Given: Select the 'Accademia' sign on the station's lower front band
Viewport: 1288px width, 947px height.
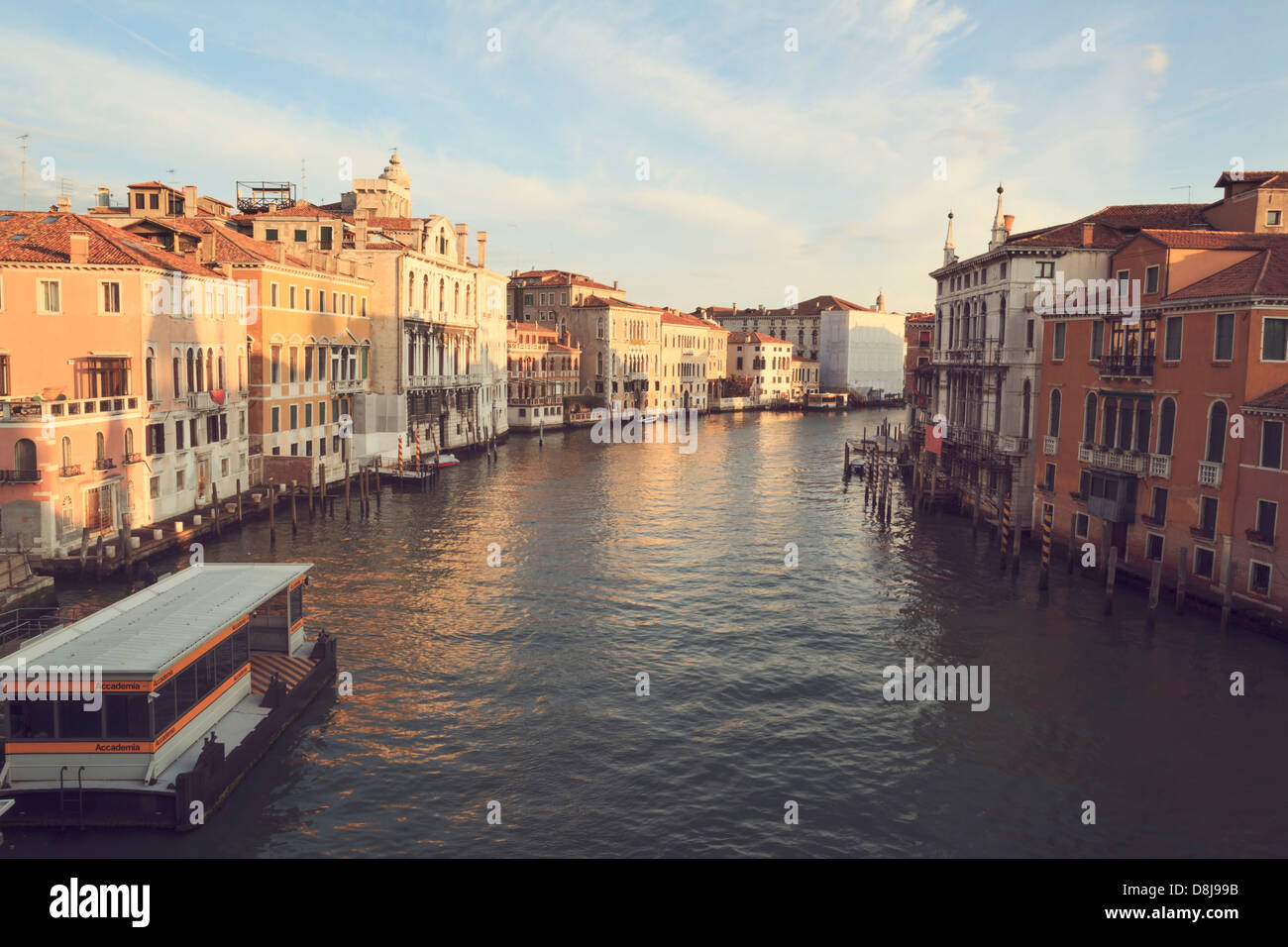Looking at the screenshot, I should point(117,747).
